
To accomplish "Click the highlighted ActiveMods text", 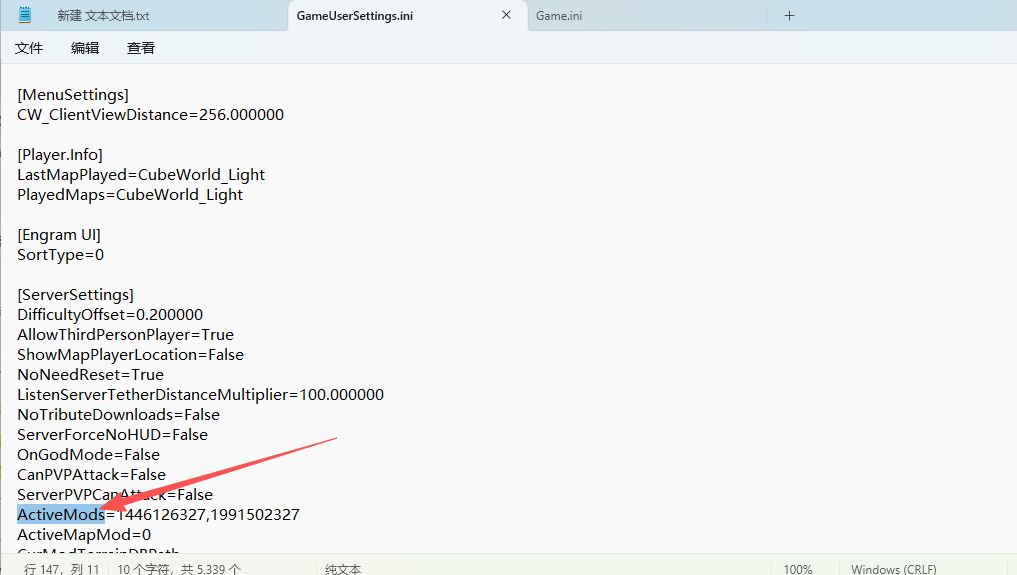I will pos(60,514).
